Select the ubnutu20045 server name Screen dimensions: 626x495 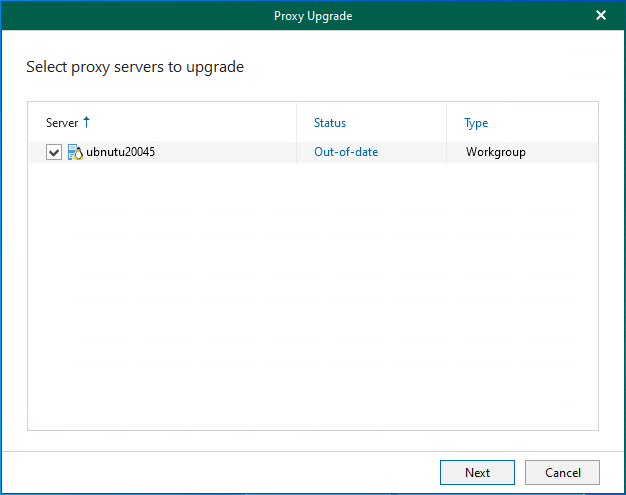coord(121,153)
